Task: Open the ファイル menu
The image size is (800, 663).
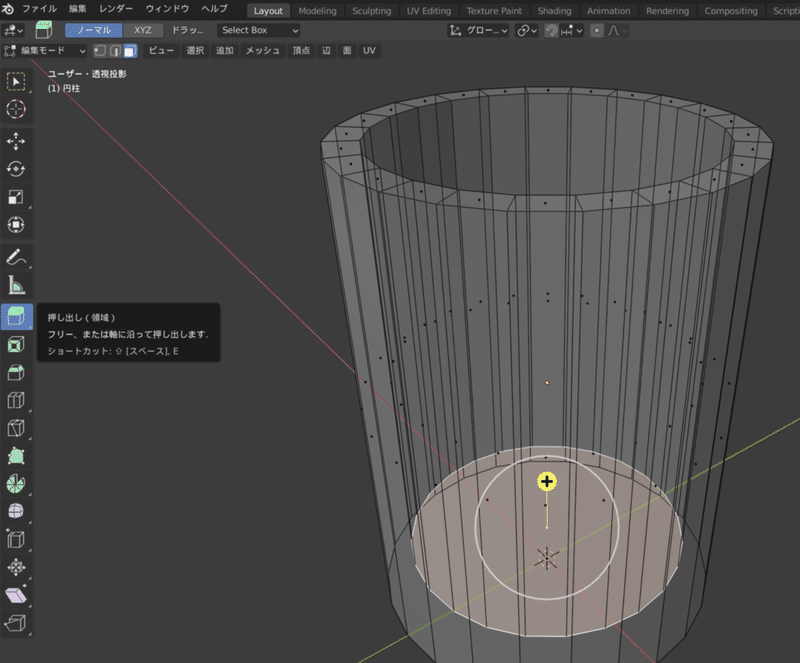Action: [x=39, y=9]
